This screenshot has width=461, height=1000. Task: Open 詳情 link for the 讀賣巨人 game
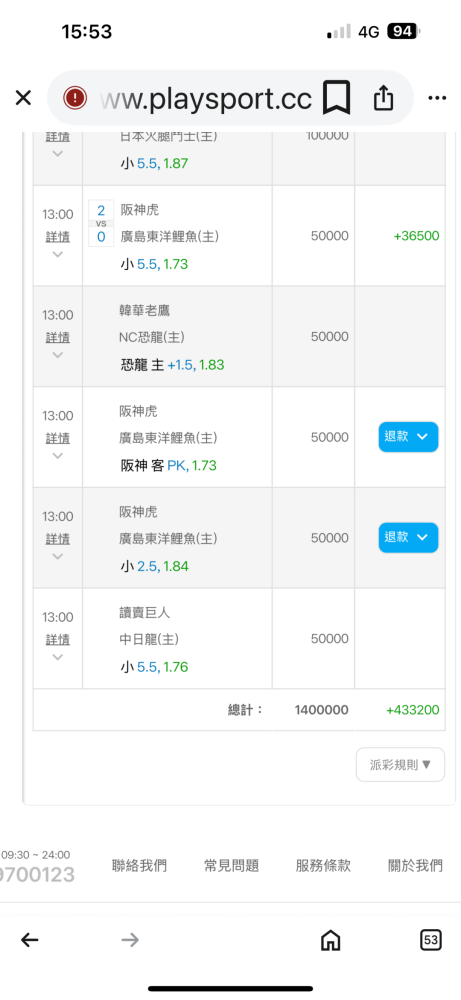pos(57,640)
